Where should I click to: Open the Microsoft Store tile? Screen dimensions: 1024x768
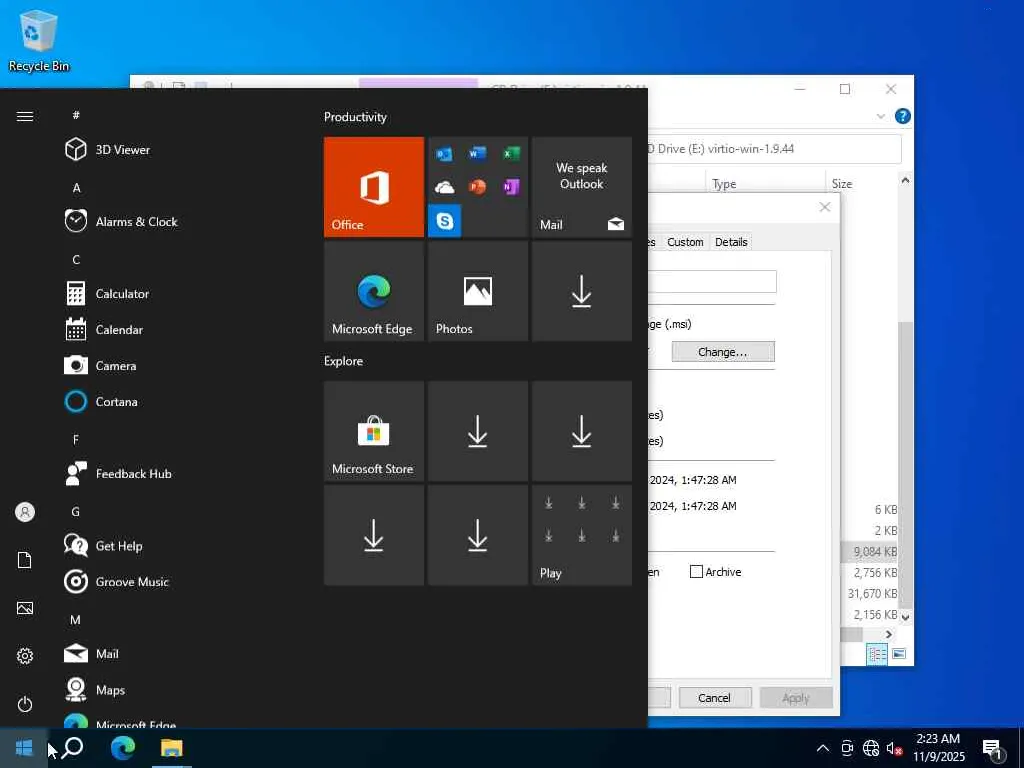click(374, 431)
